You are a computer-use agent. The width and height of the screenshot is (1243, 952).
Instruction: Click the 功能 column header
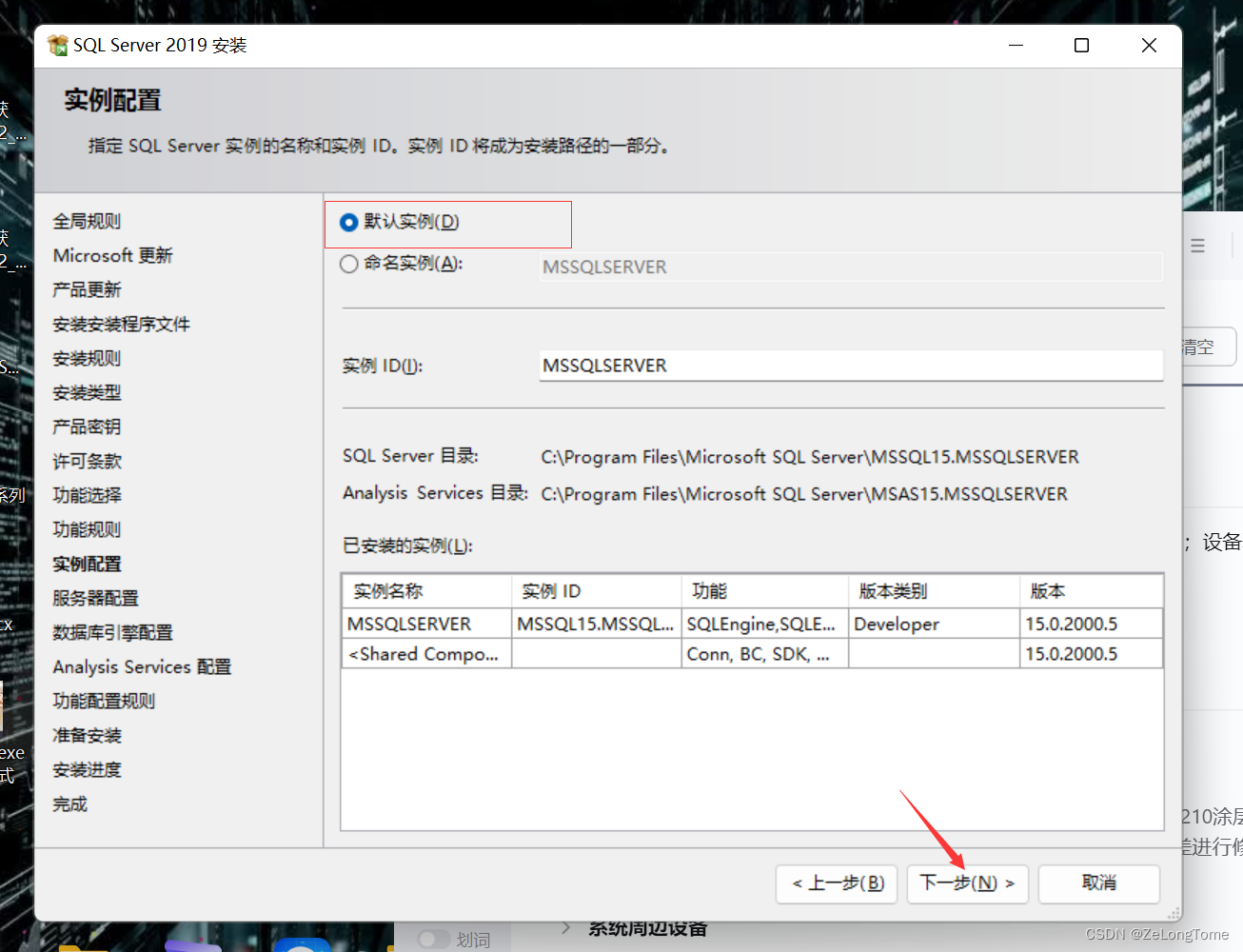765,591
